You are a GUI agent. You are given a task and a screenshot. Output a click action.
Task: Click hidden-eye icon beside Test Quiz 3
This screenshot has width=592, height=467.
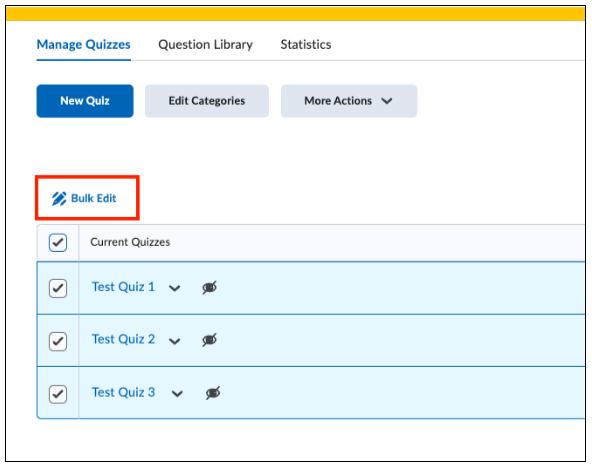pos(213,393)
